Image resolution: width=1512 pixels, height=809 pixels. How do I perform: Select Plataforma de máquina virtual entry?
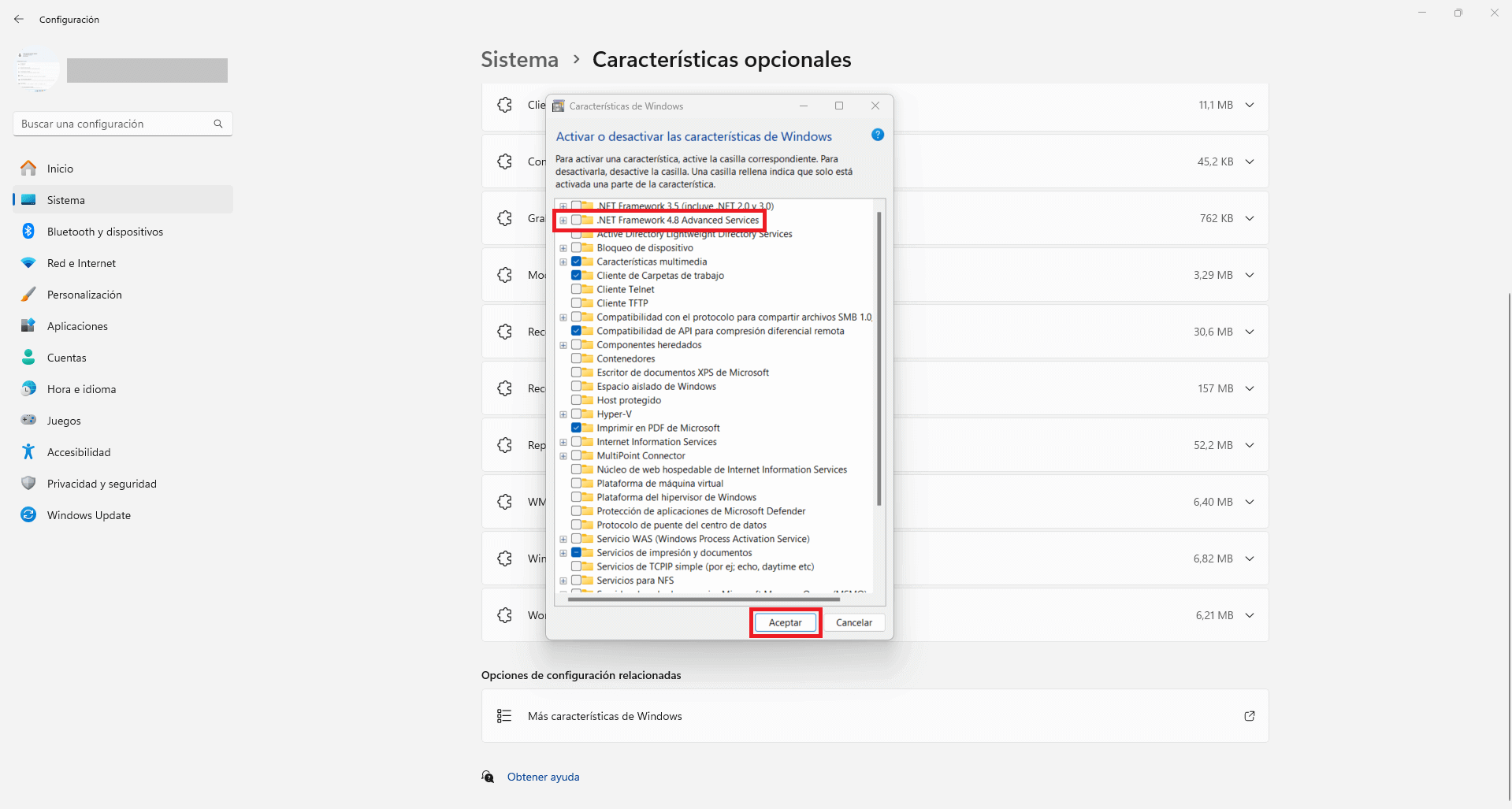point(659,484)
